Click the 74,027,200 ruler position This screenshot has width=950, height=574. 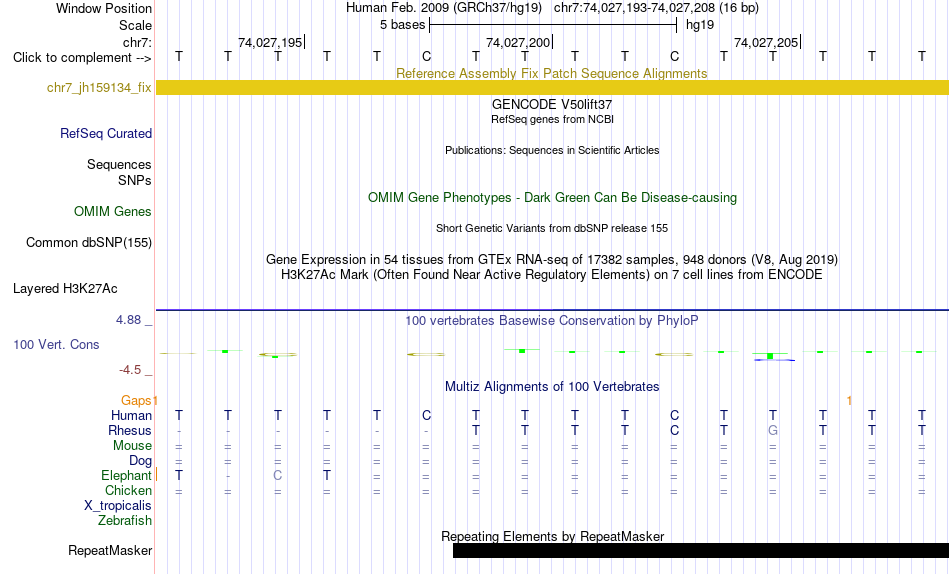pos(518,42)
